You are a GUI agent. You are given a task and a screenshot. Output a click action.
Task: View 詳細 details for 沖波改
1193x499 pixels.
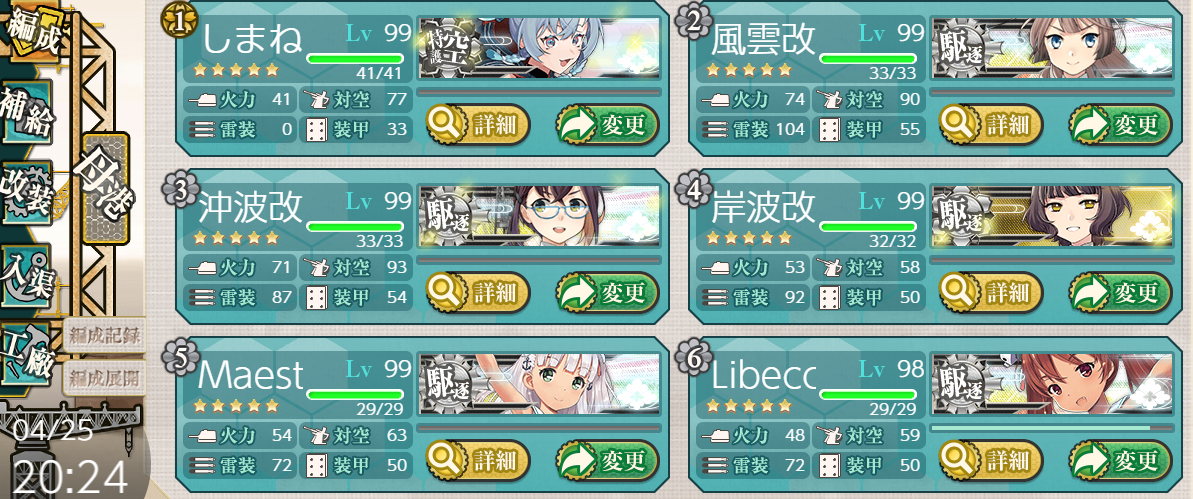[478, 292]
